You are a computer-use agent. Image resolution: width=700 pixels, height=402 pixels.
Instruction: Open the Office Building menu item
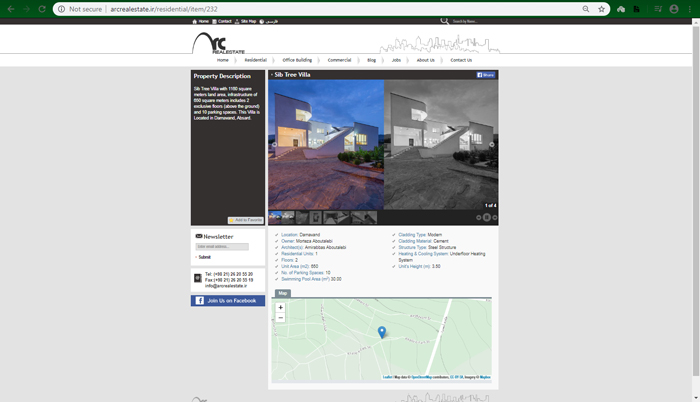[297, 60]
